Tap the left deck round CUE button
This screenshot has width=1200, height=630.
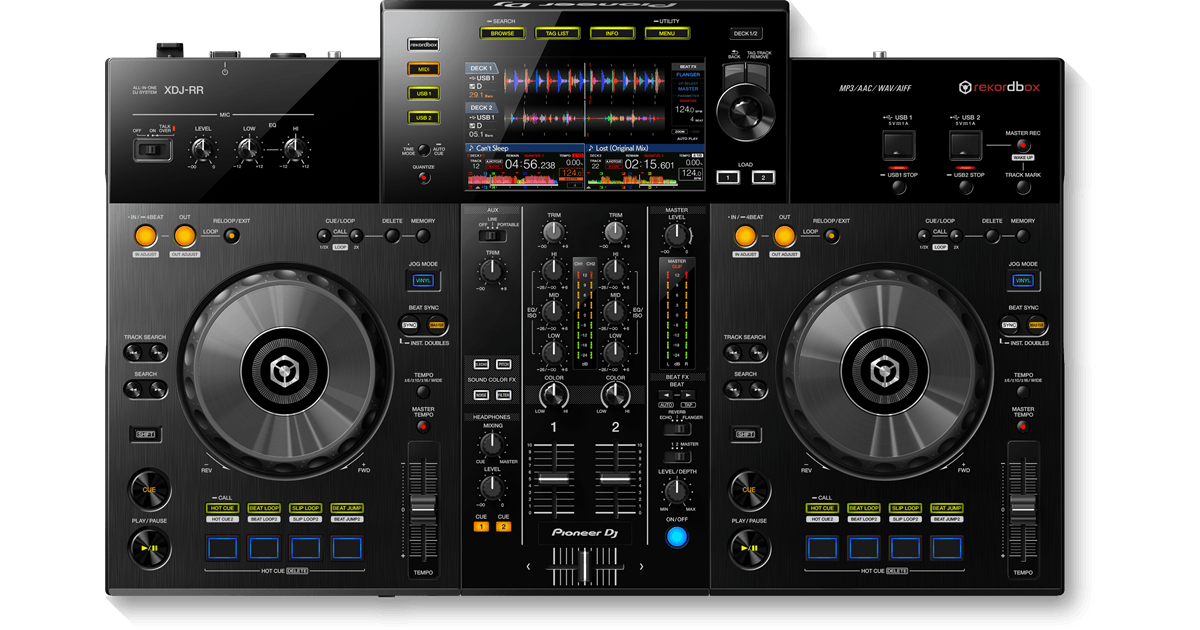(x=149, y=490)
